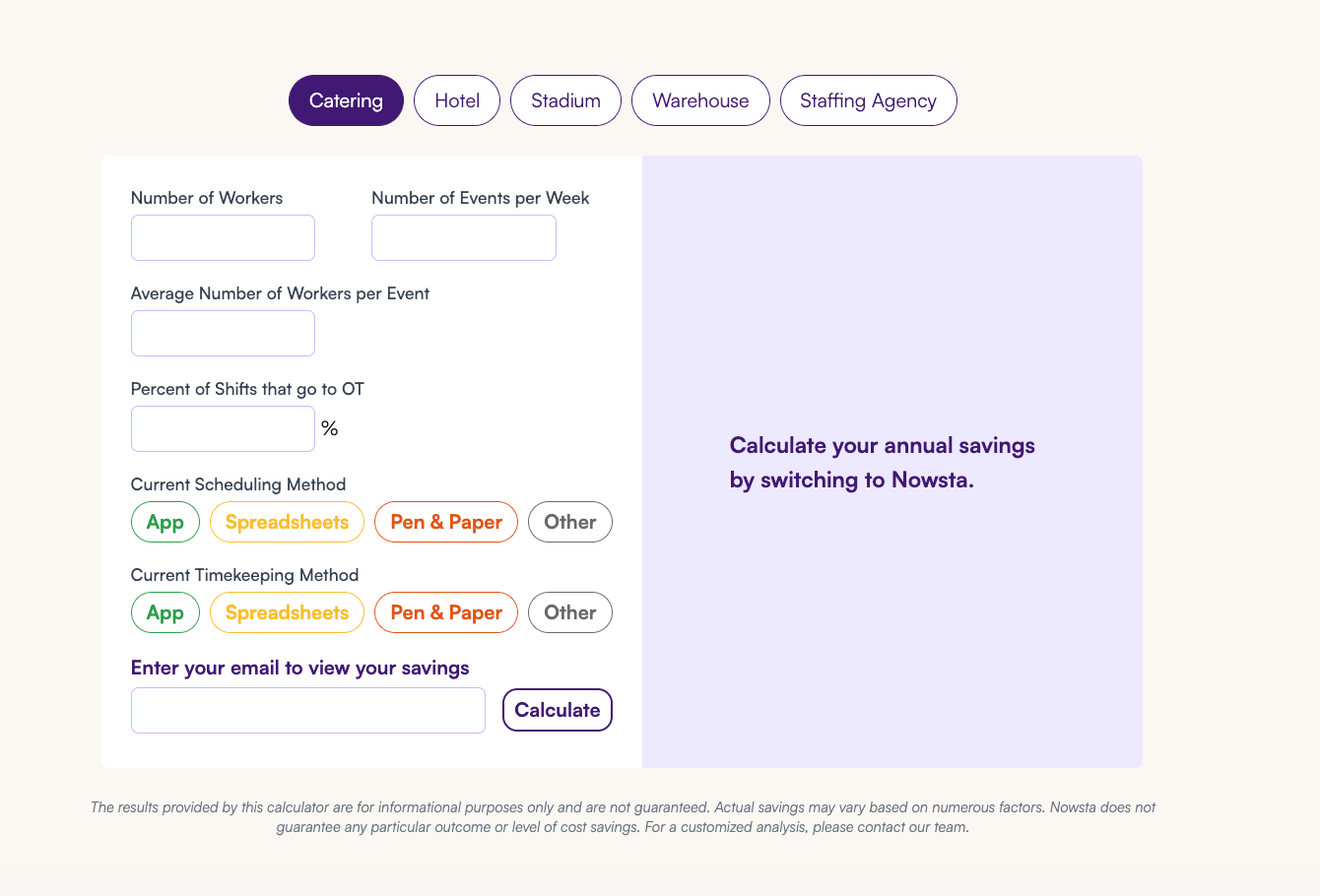The width and height of the screenshot is (1320, 896).
Task: Click the OT percentage input box
Action: [x=223, y=428]
